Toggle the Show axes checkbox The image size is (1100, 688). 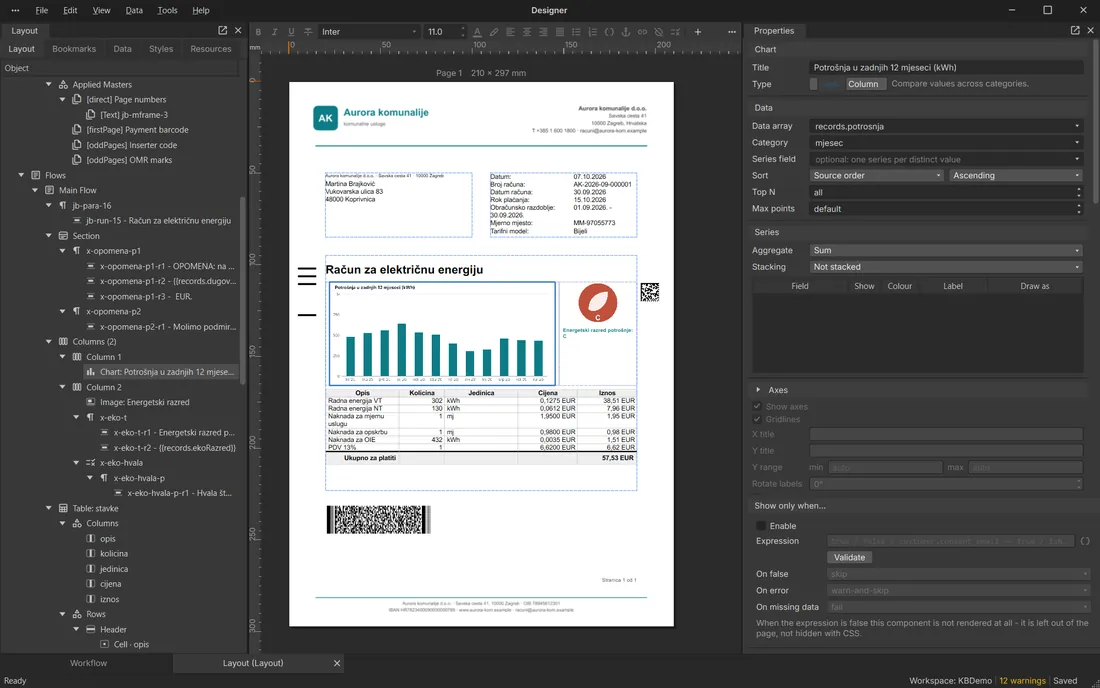[757, 407]
